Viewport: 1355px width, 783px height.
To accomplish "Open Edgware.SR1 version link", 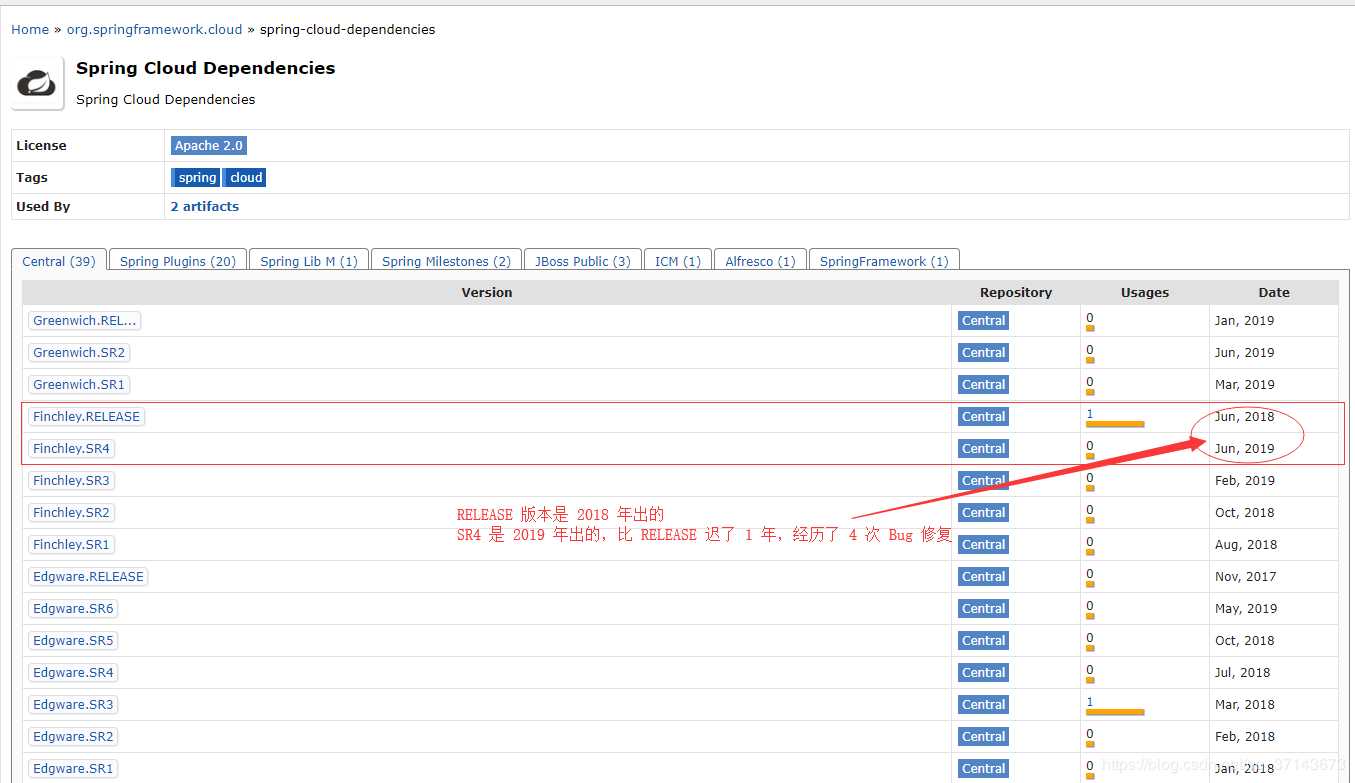I will [73, 769].
